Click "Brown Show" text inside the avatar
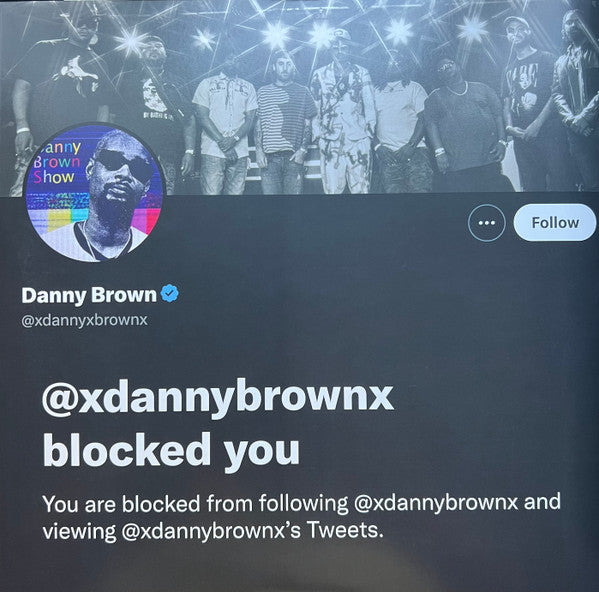The height and width of the screenshot is (592, 599). [x=55, y=170]
